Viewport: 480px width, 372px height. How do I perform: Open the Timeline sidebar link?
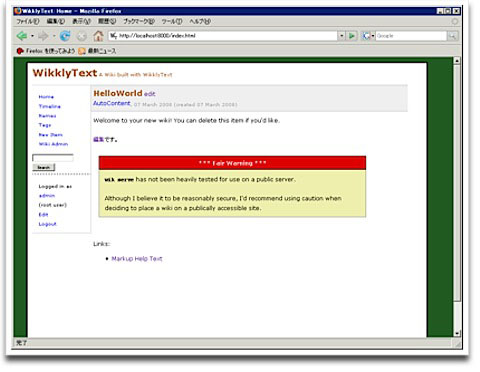(x=50, y=106)
